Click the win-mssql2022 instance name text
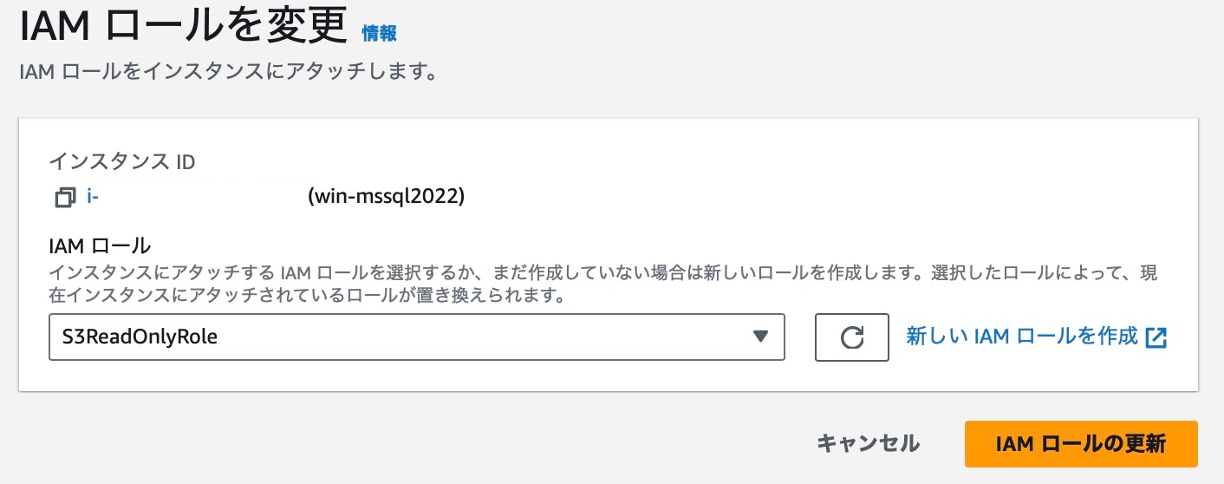The height and width of the screenshot is (484, 1224). [387, 197]
